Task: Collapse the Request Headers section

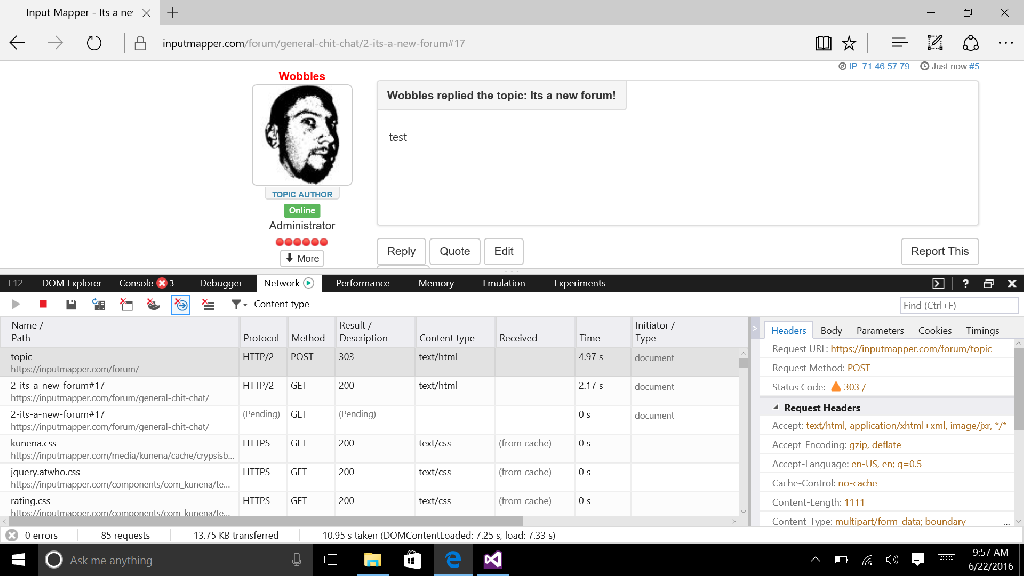Action: tap(776, 408)
